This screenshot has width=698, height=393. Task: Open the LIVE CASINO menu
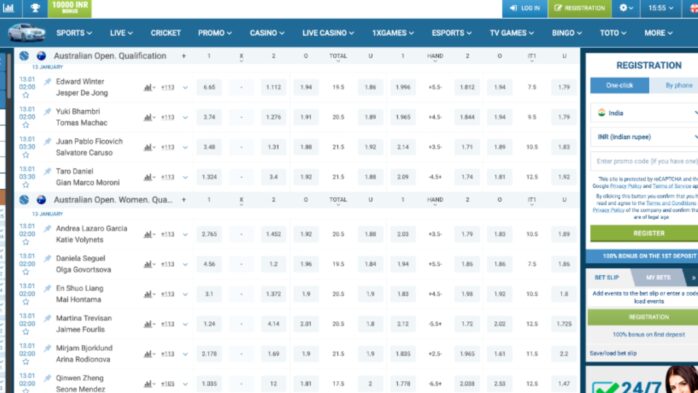click(328, 33)
